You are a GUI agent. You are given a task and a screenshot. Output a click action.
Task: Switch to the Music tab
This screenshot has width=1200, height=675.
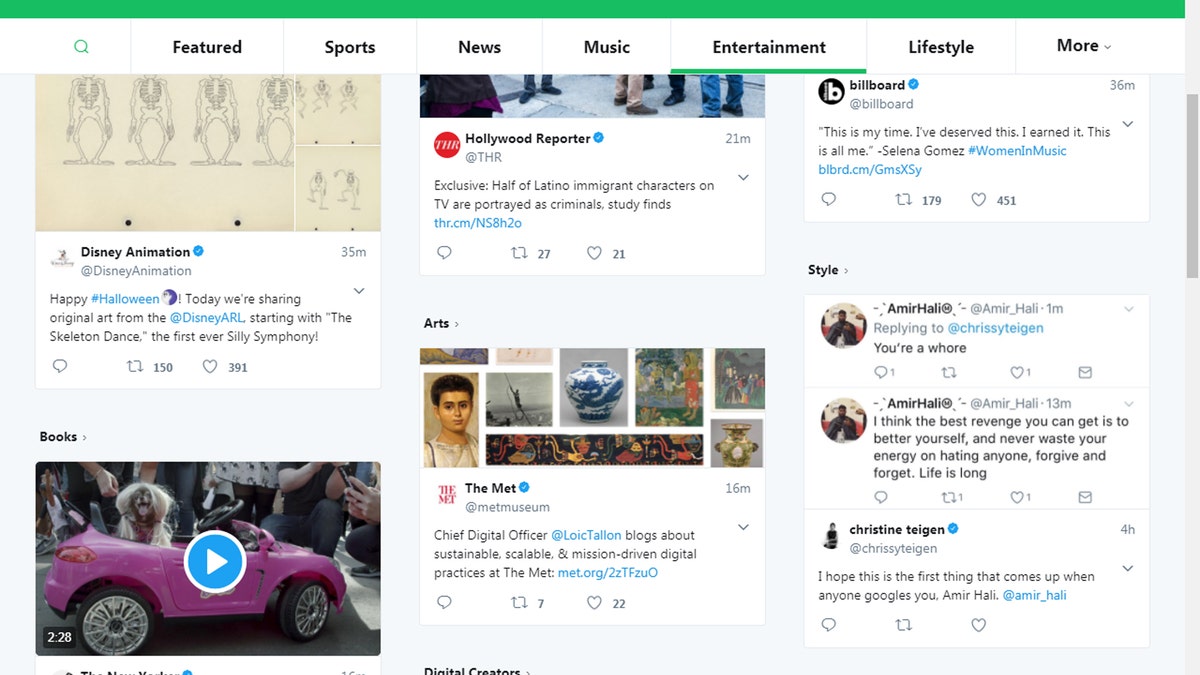(x=607, y=47)
